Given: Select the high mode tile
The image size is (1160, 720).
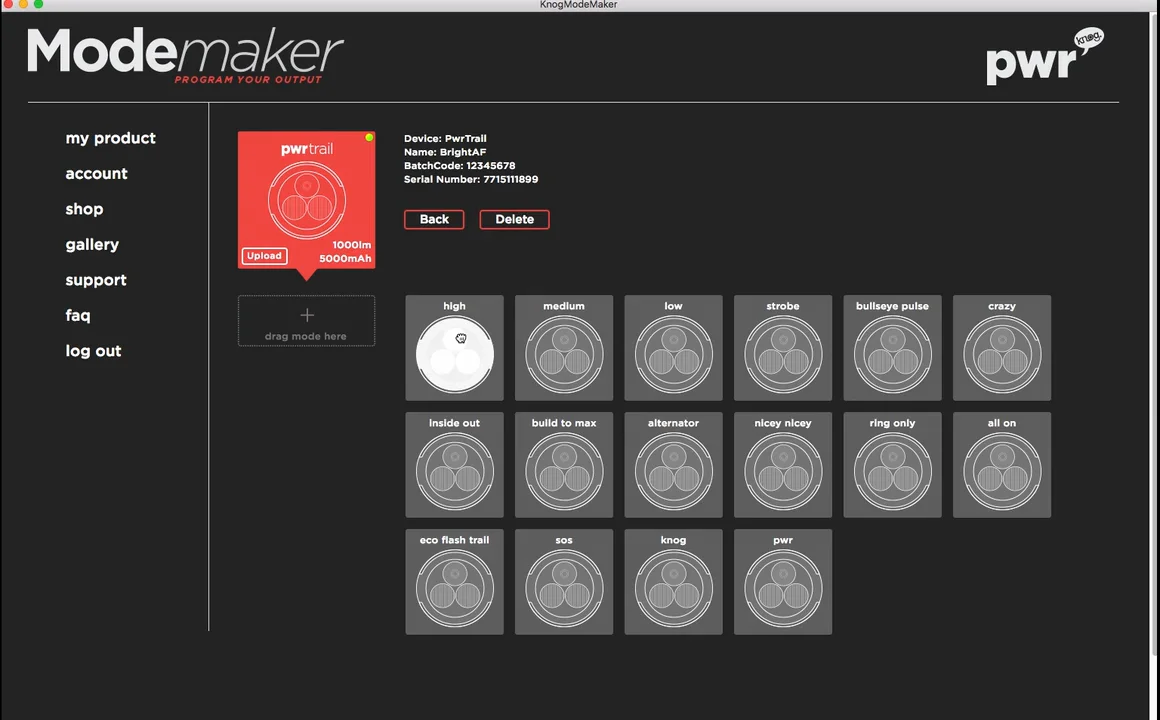Looking at the screenshot, I should (454, 348).
